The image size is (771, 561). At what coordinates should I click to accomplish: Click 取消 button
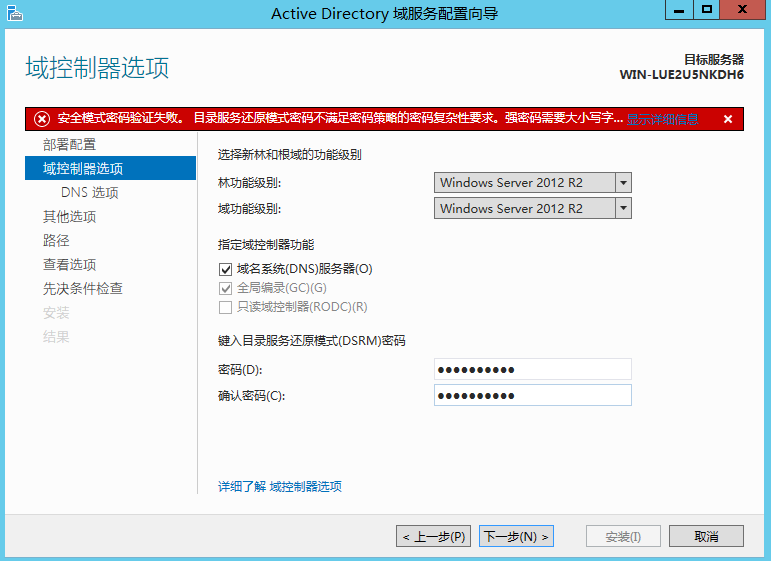coord(706,536)
